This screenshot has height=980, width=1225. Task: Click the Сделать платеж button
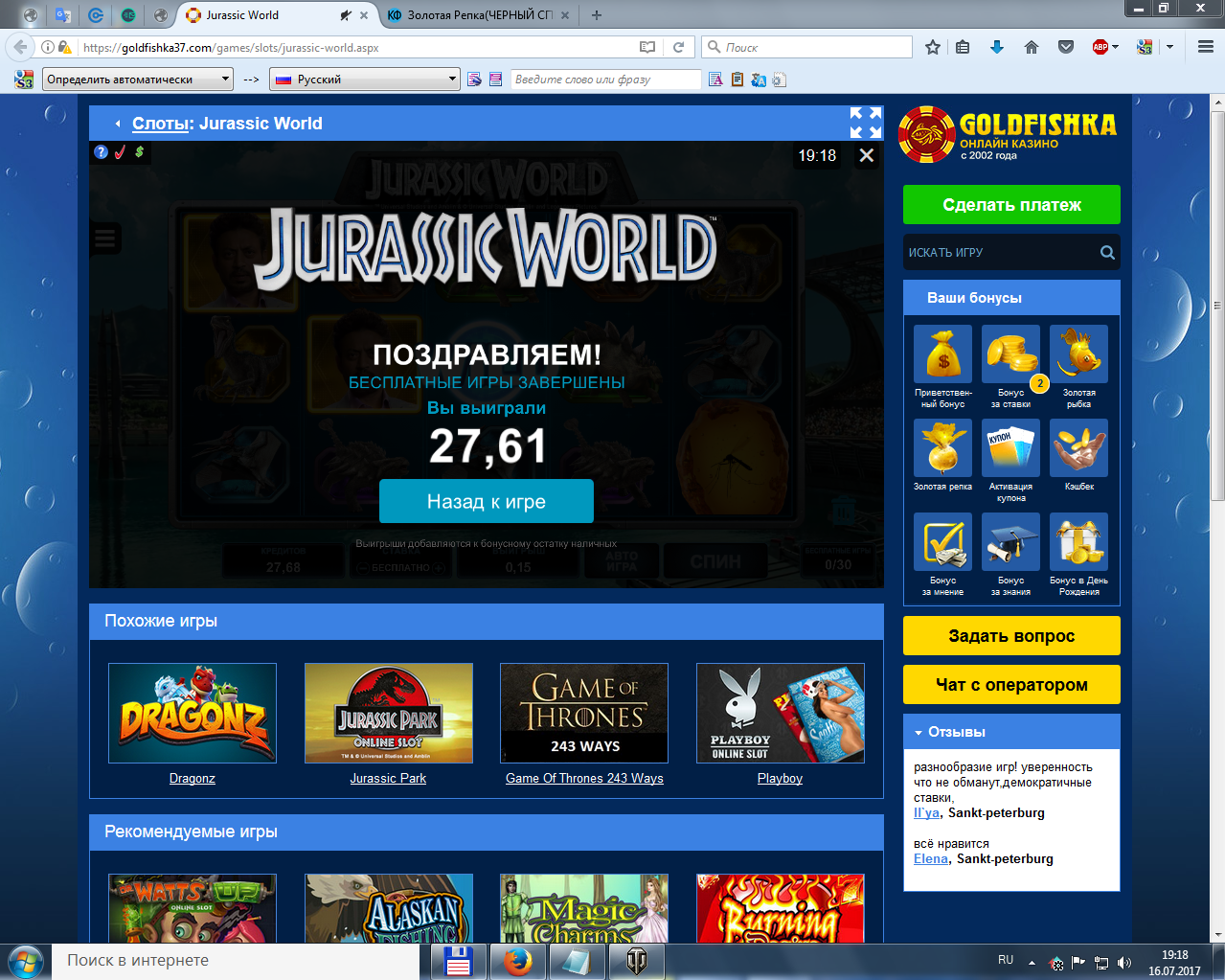[x=1011, y=204]
